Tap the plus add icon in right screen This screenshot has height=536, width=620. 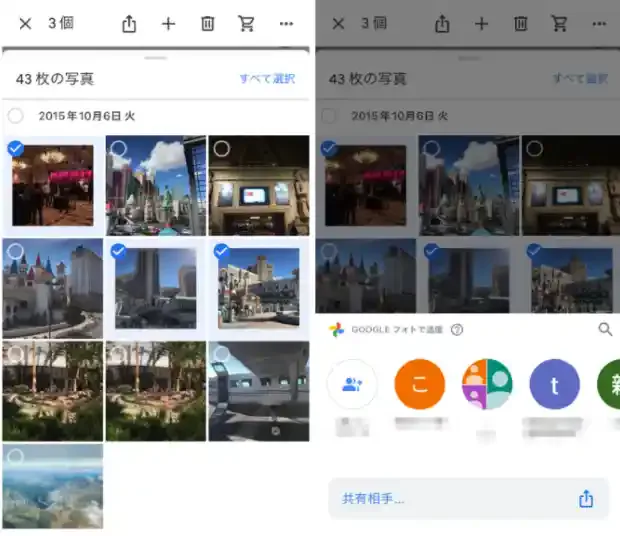[x=481, y=24]
